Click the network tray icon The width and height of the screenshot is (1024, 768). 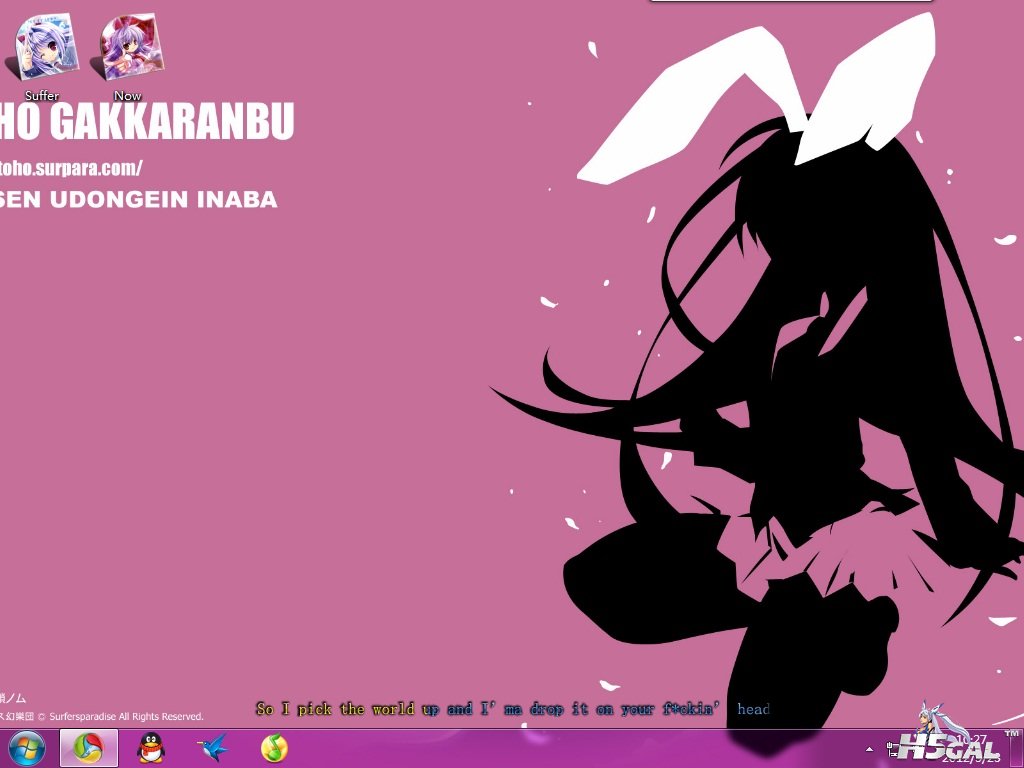pyautogui.click(x=892, y=748)
